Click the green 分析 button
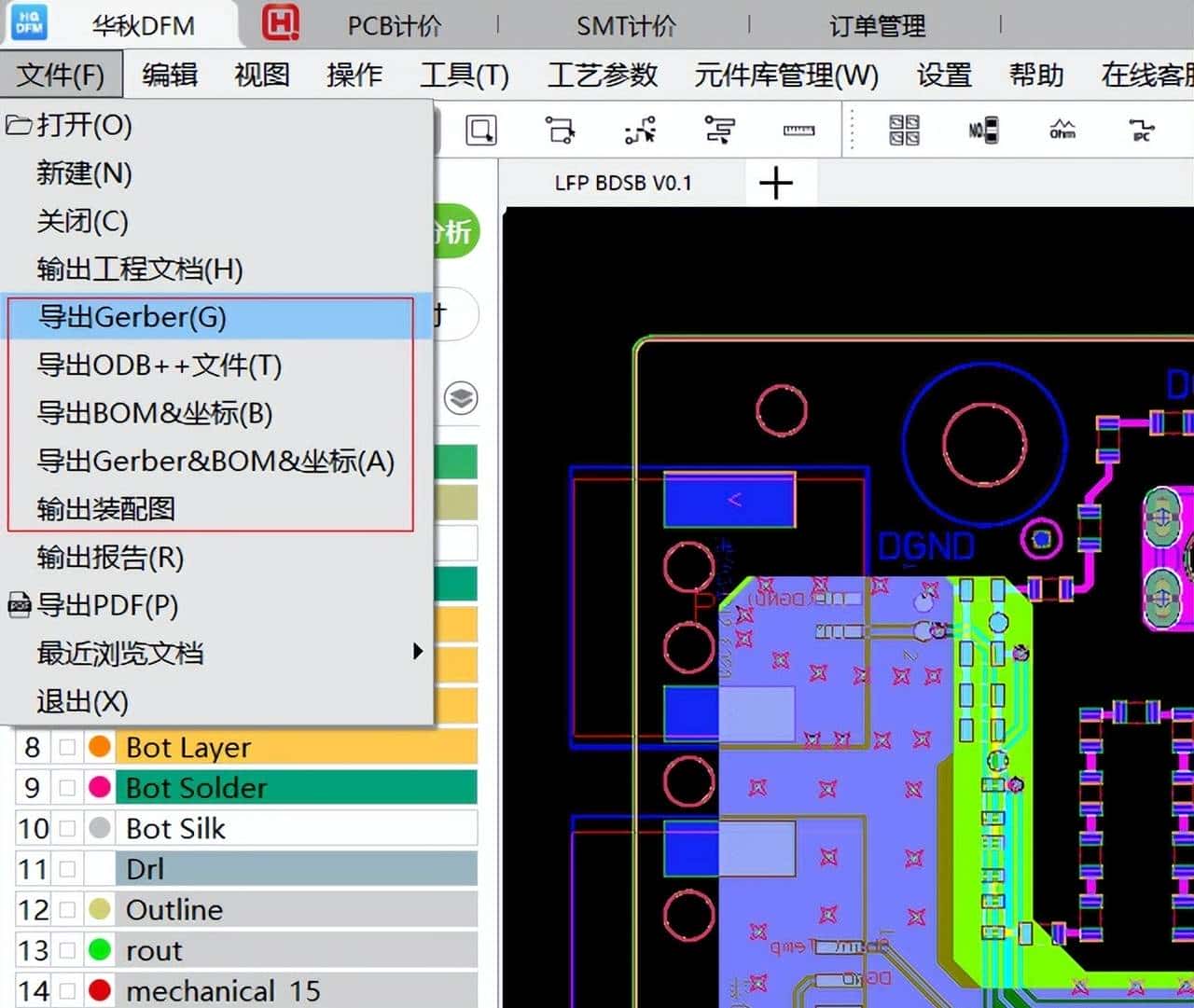 (x=454, y=231)
